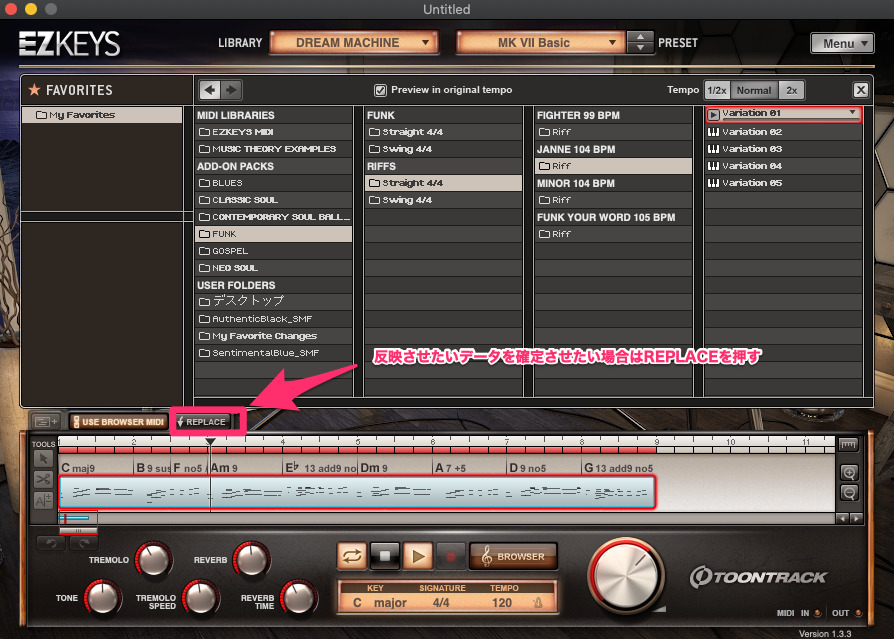This screenshot has height=639, width=894.
Task: Select the scissors split tool
Action: (43, 479)
